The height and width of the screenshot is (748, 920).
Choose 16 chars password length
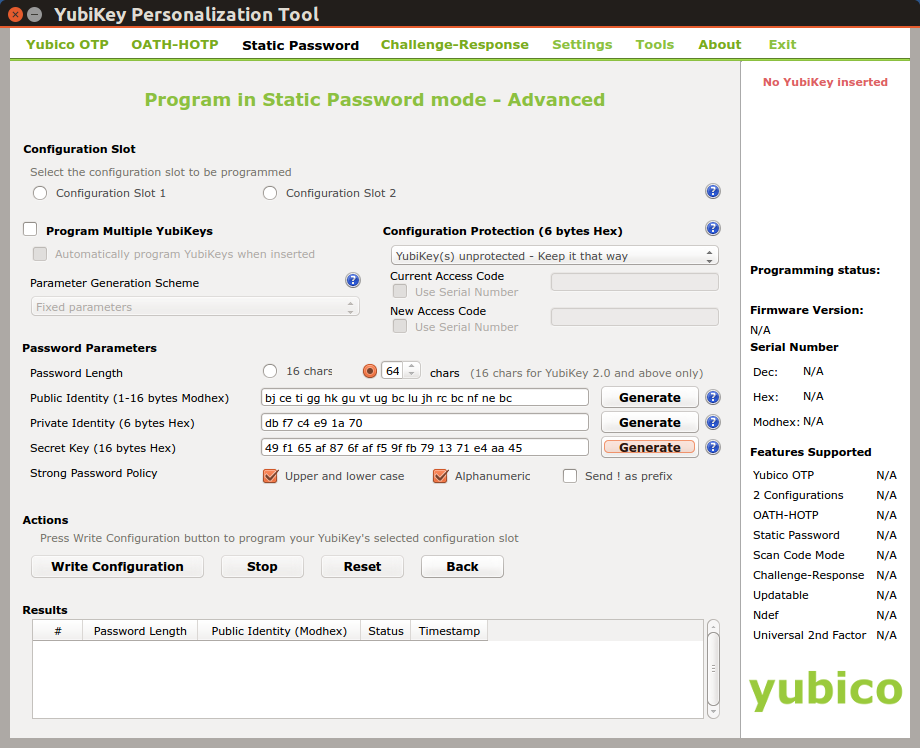pyautogui.click(x=270, y=371)
